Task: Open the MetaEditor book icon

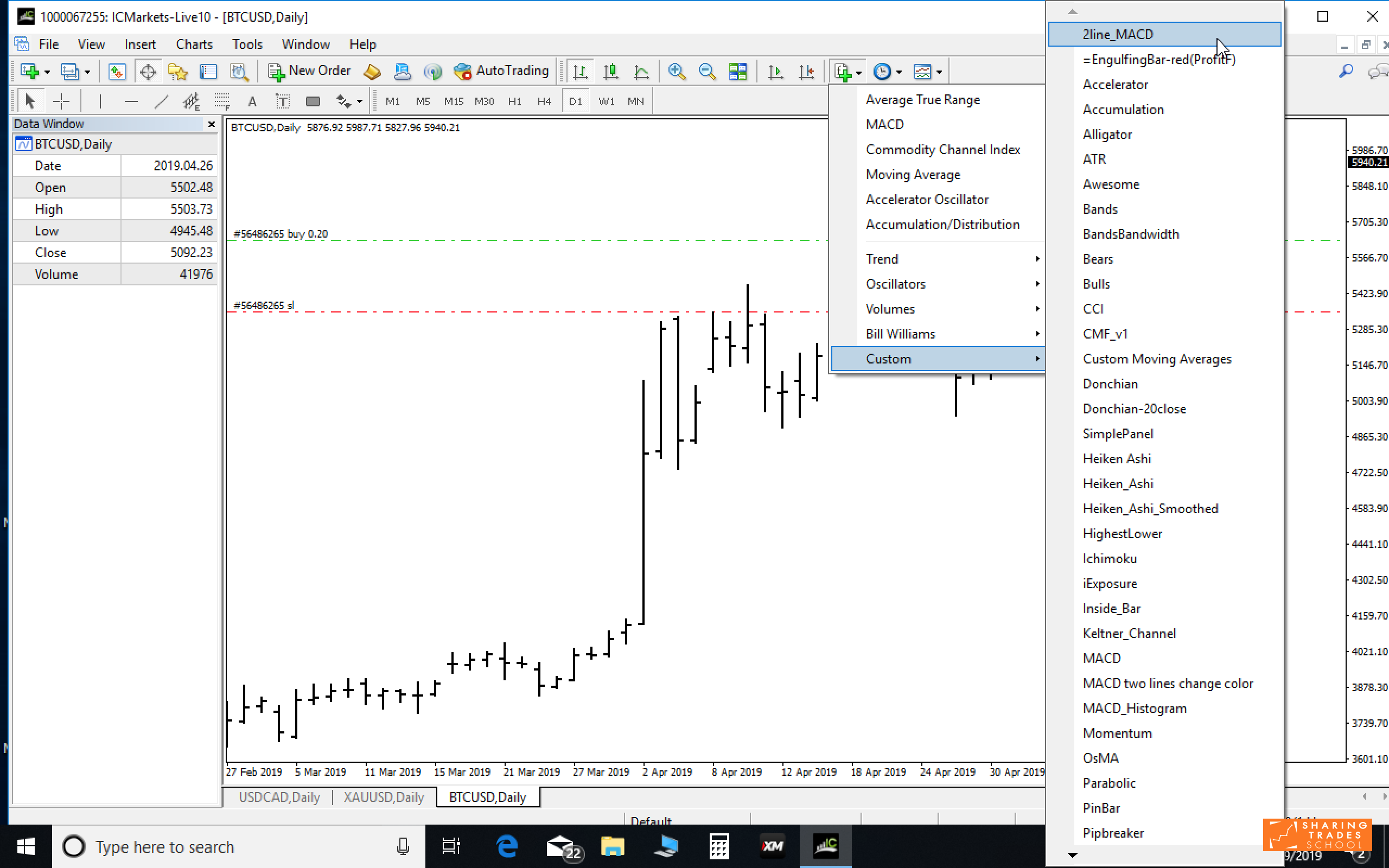Action: tap(372, 72)
